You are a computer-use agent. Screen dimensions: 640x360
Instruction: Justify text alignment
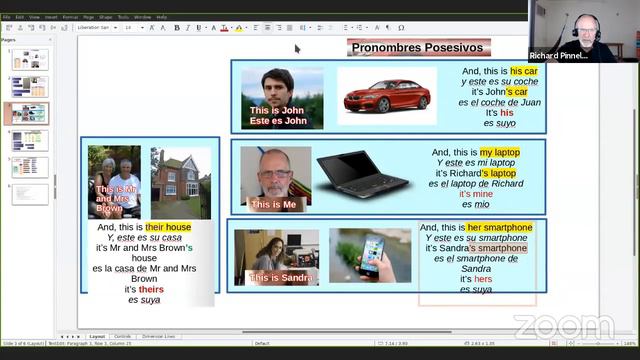[289, 28]
